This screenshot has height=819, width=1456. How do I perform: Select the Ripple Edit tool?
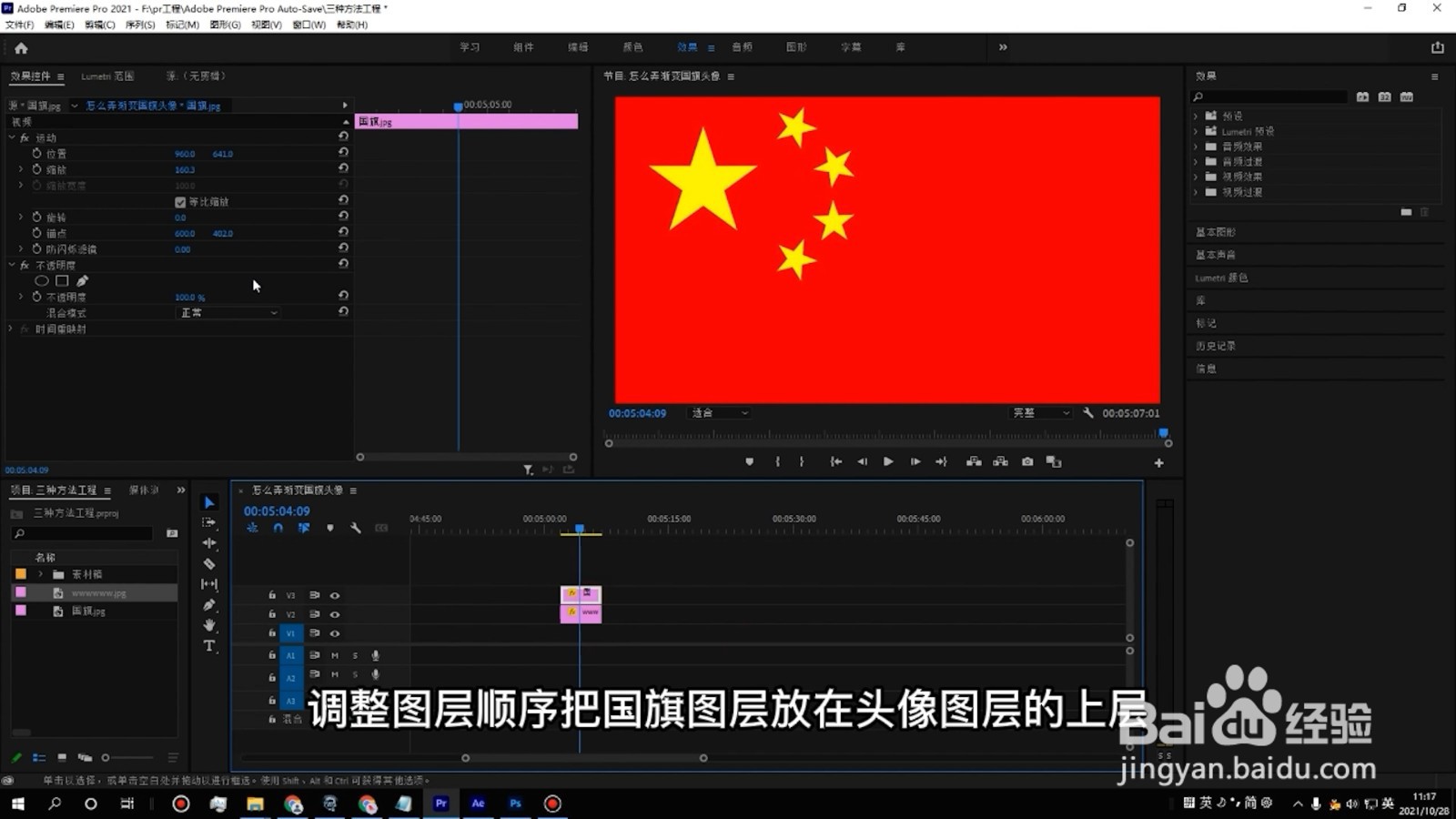click(x=209, y=543)
